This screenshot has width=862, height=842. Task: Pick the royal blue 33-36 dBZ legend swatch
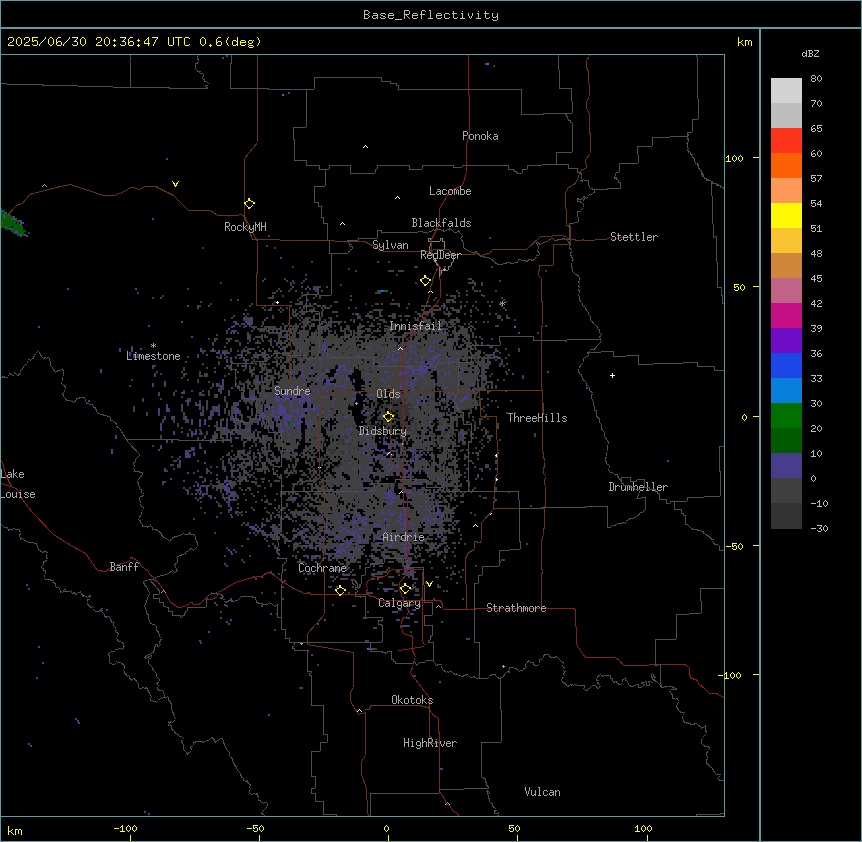[786, 365]
